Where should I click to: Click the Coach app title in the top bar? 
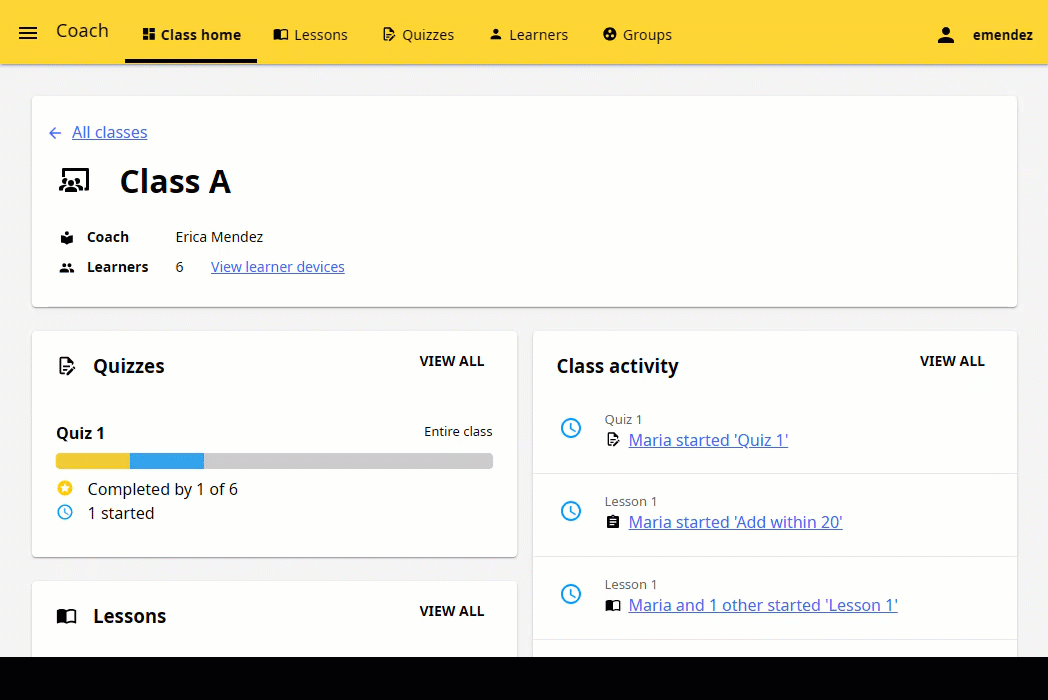coord(82,31)
